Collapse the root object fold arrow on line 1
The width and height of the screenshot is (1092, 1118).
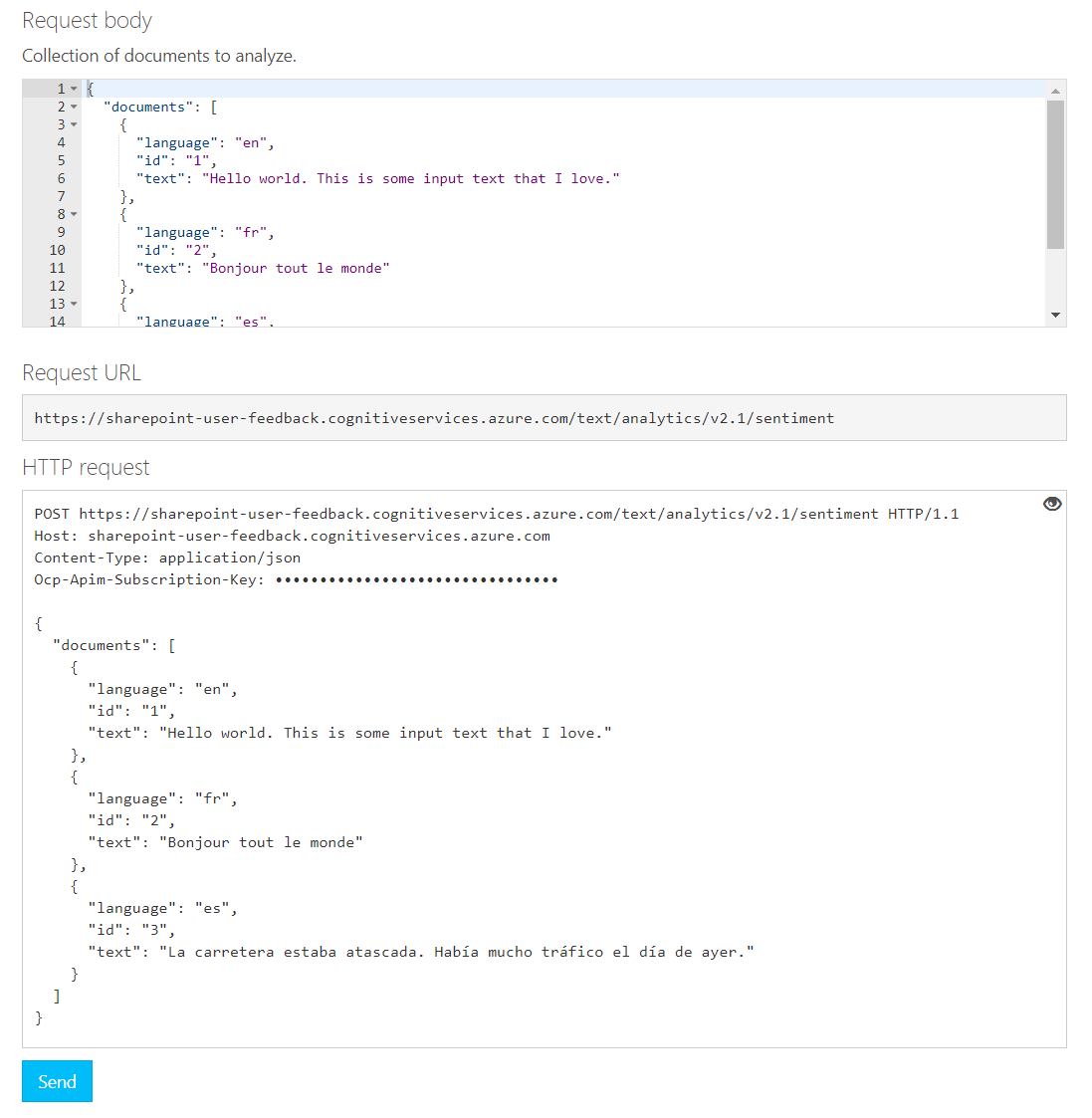point(74,89)
